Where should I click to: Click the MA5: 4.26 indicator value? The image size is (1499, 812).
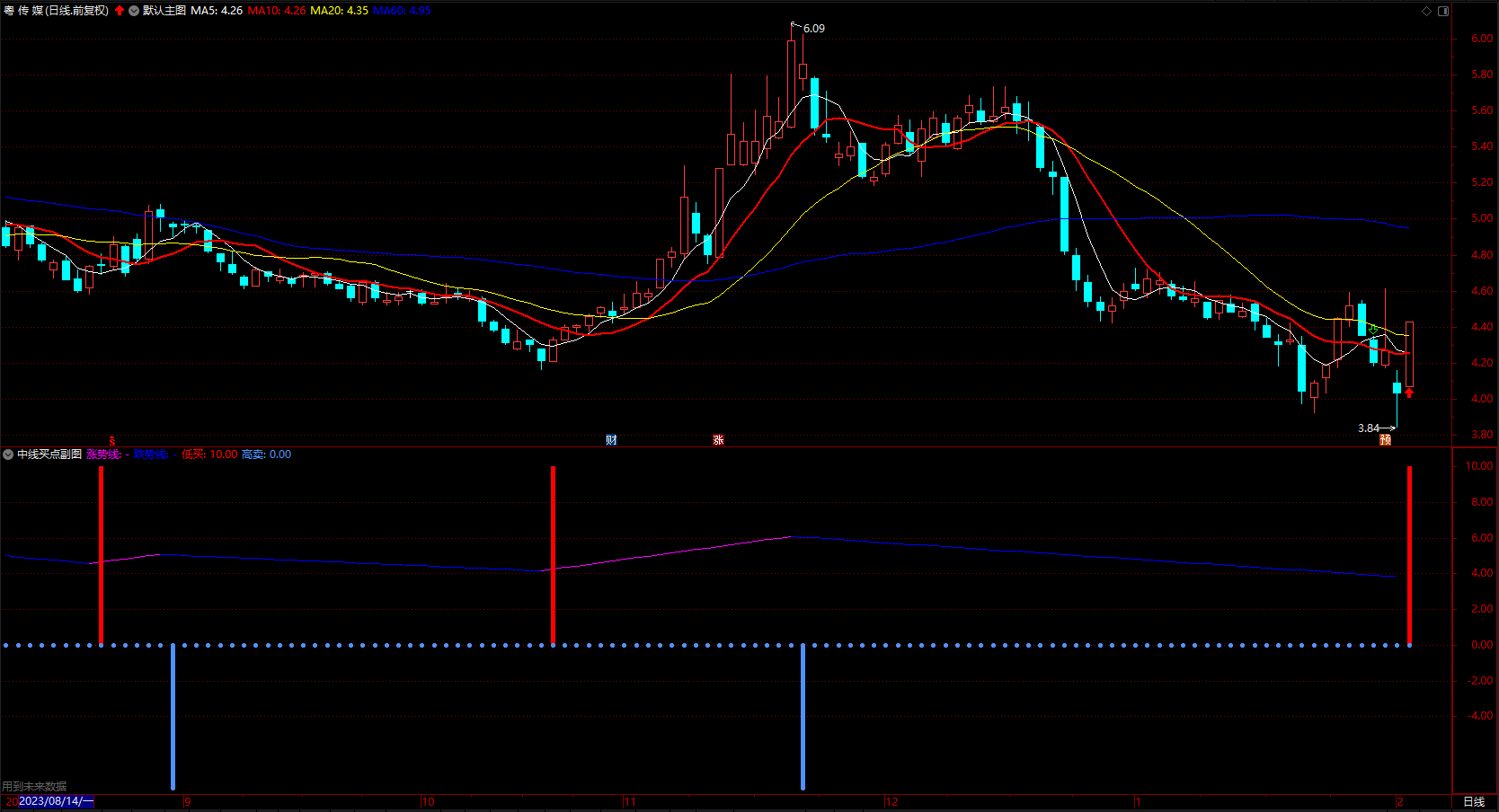[x=217, y=11]
